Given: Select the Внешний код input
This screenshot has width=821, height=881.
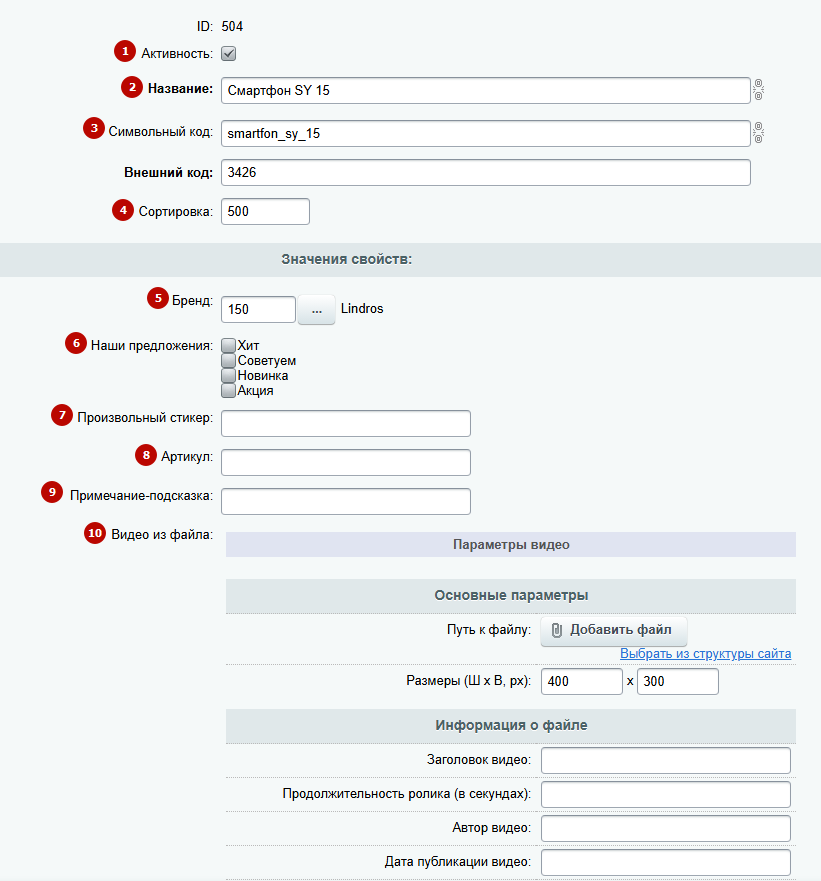Looking at the screenshot, I should coord(486,172).
